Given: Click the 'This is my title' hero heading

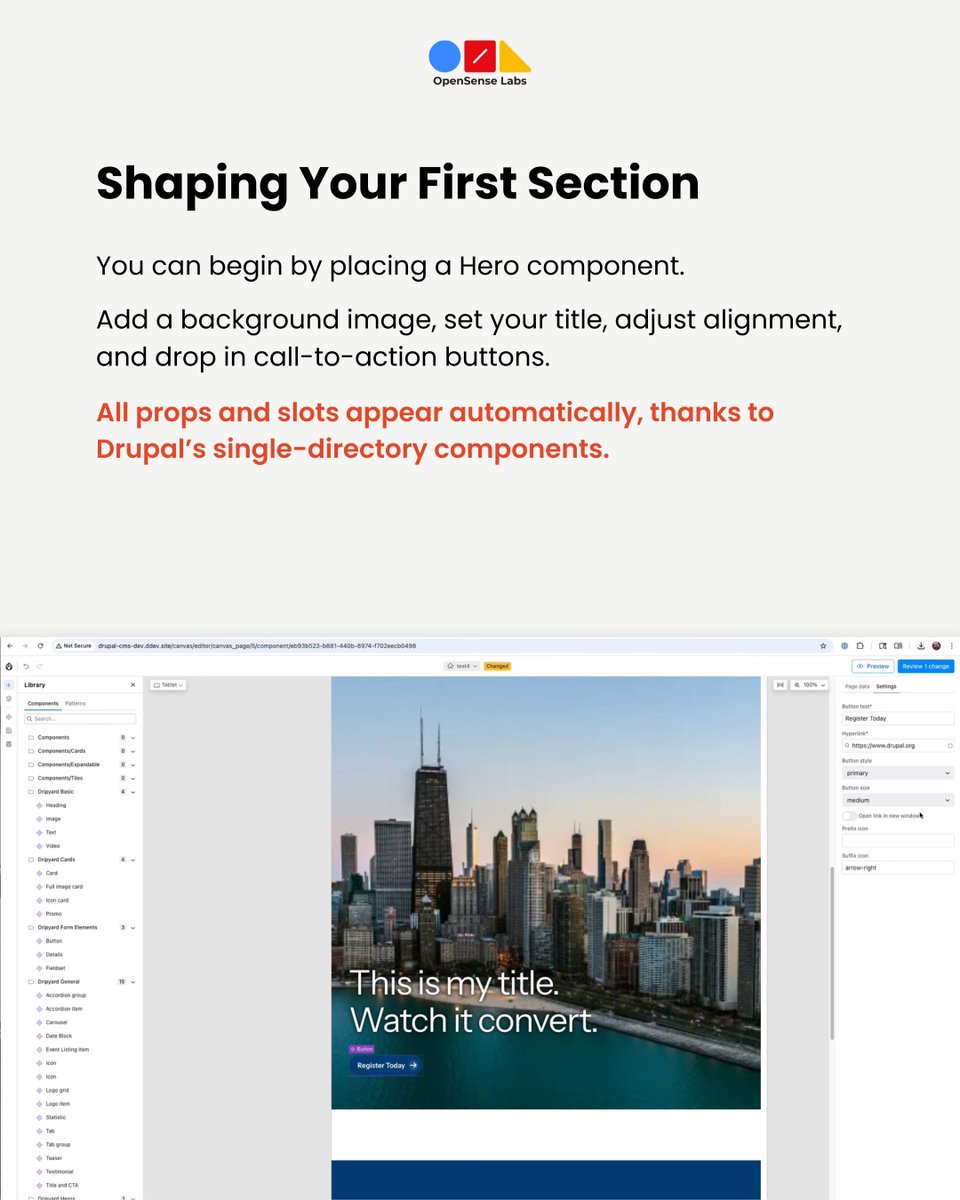Looking at the screenshot, I should pyautogui.click(x=473, y=1002).
